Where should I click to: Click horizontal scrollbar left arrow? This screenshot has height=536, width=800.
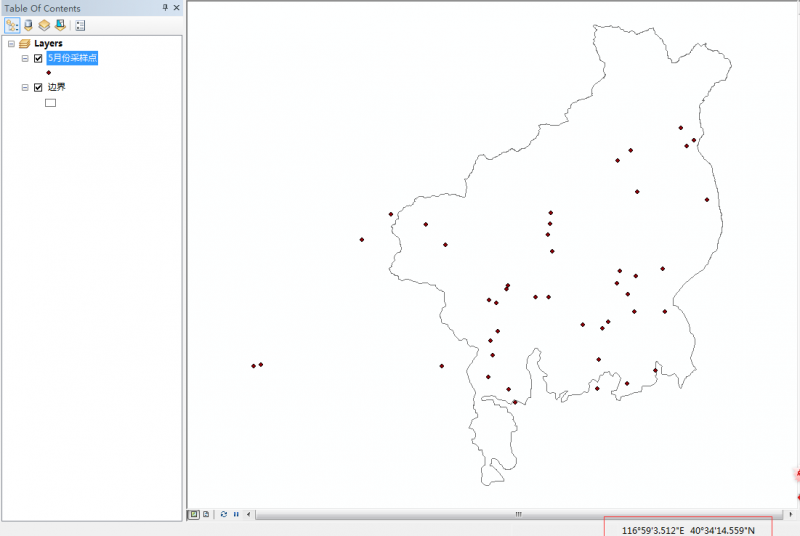coord(248,514)
